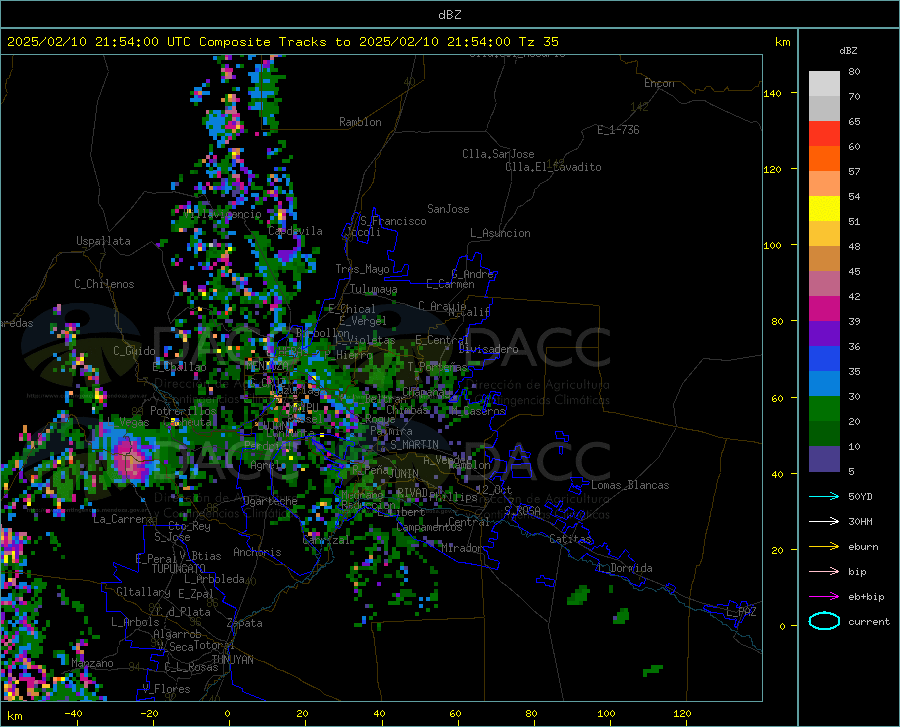Pick the bright yellow 54 dBZ swatch
This screenshot has height=727, width=900.
click(824, 209)
